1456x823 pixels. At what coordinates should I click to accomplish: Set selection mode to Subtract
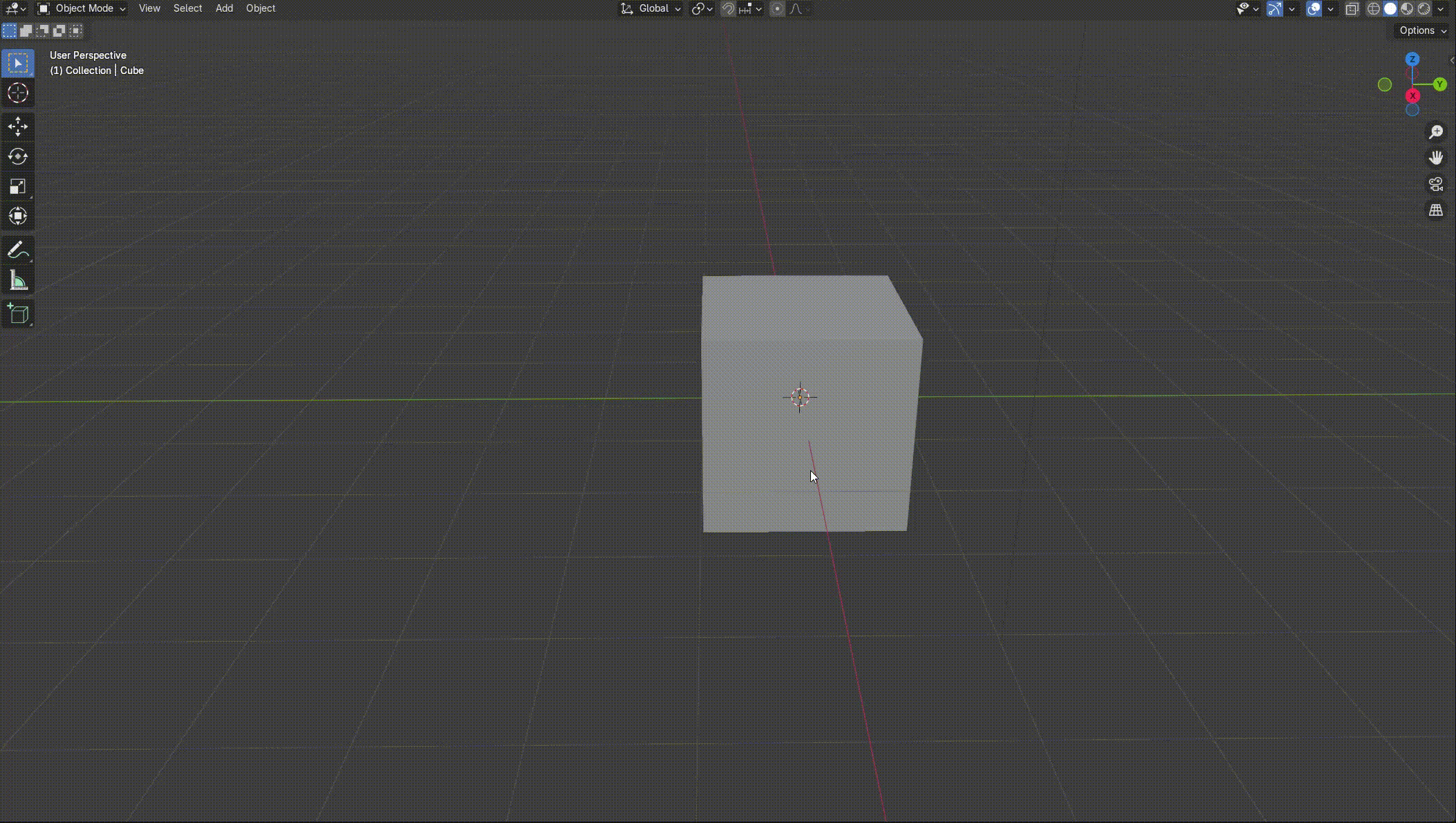pos(42,30)
